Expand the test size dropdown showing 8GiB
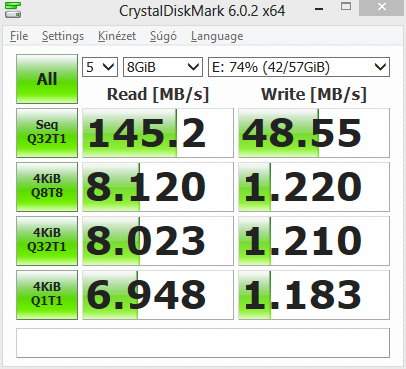The height and width of the screenshot is (369, 406). coord(163,67)
